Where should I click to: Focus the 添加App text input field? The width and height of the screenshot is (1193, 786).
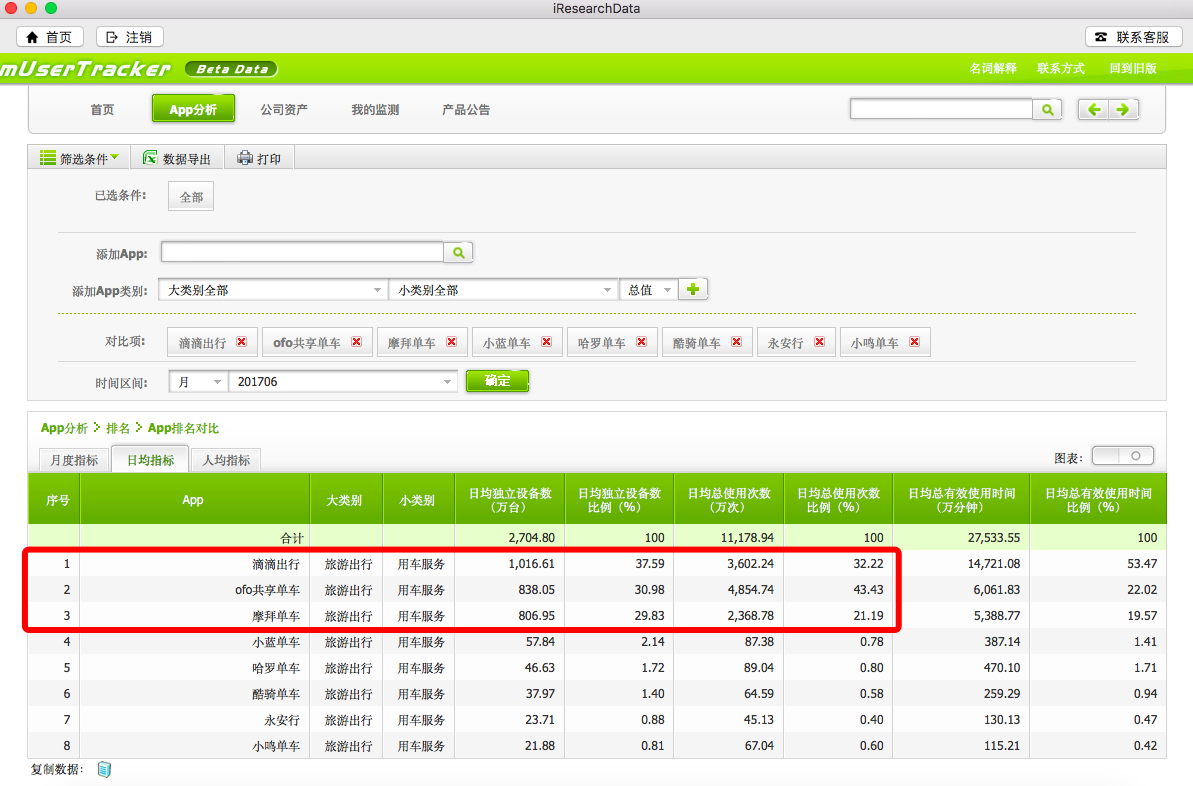click(302, 253)
